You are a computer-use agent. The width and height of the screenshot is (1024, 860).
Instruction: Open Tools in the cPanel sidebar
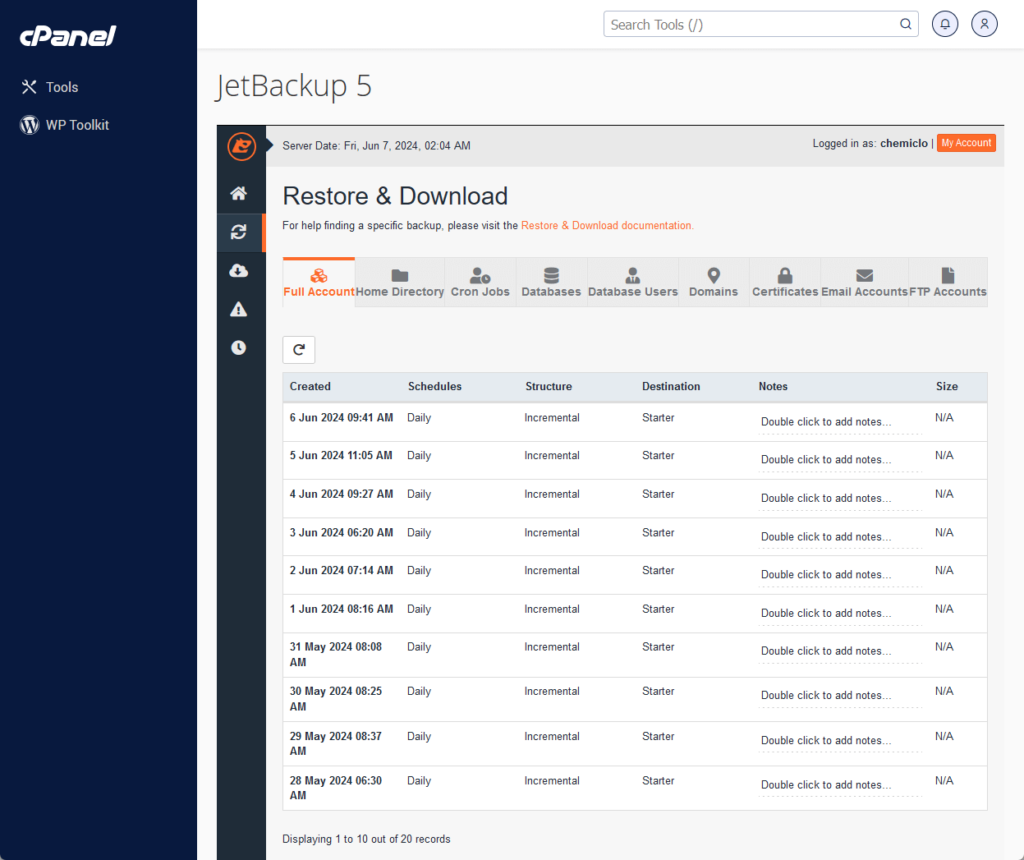pyautogui.click(x=50, y=87)
